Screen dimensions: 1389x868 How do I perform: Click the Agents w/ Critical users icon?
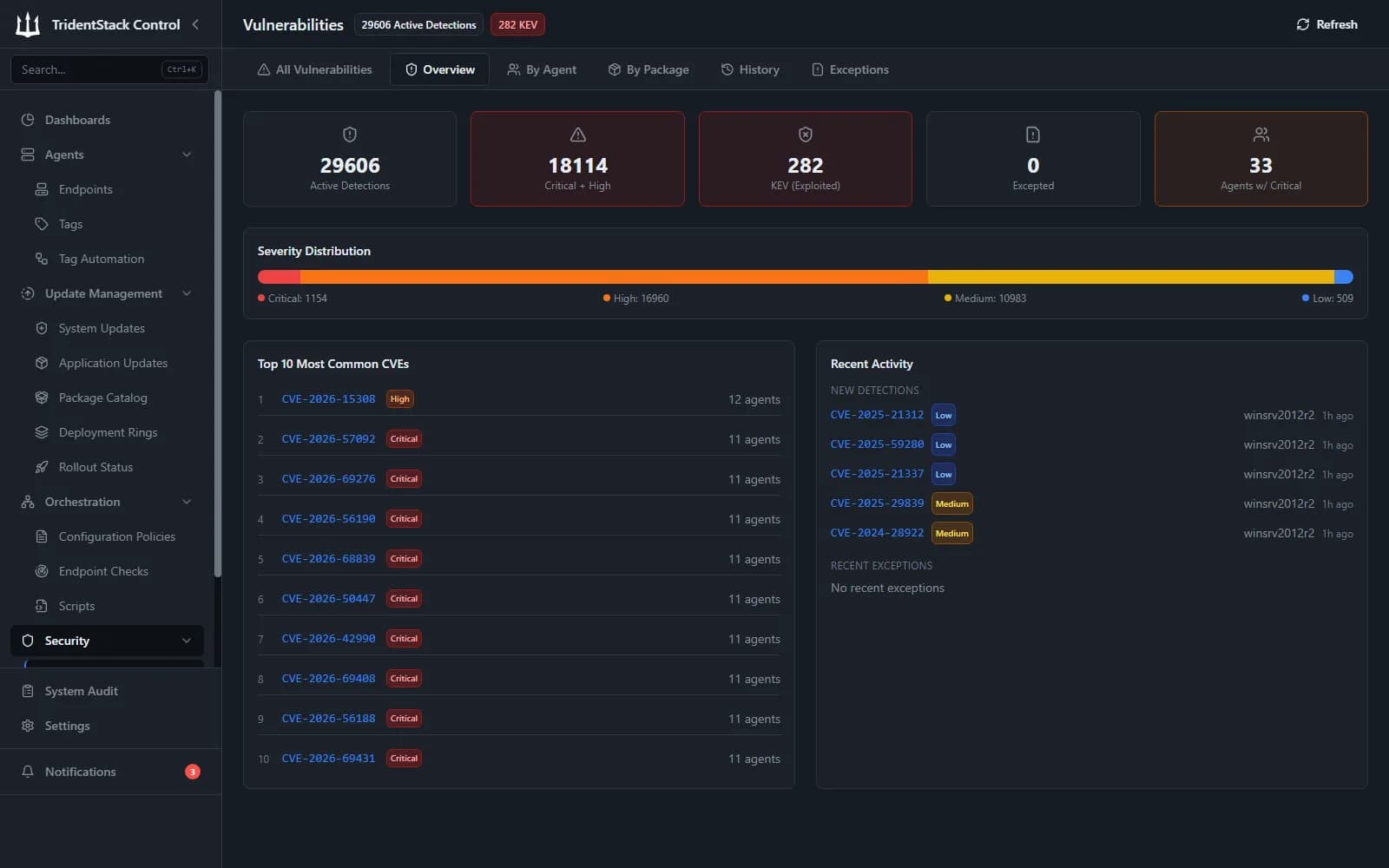1261,135
